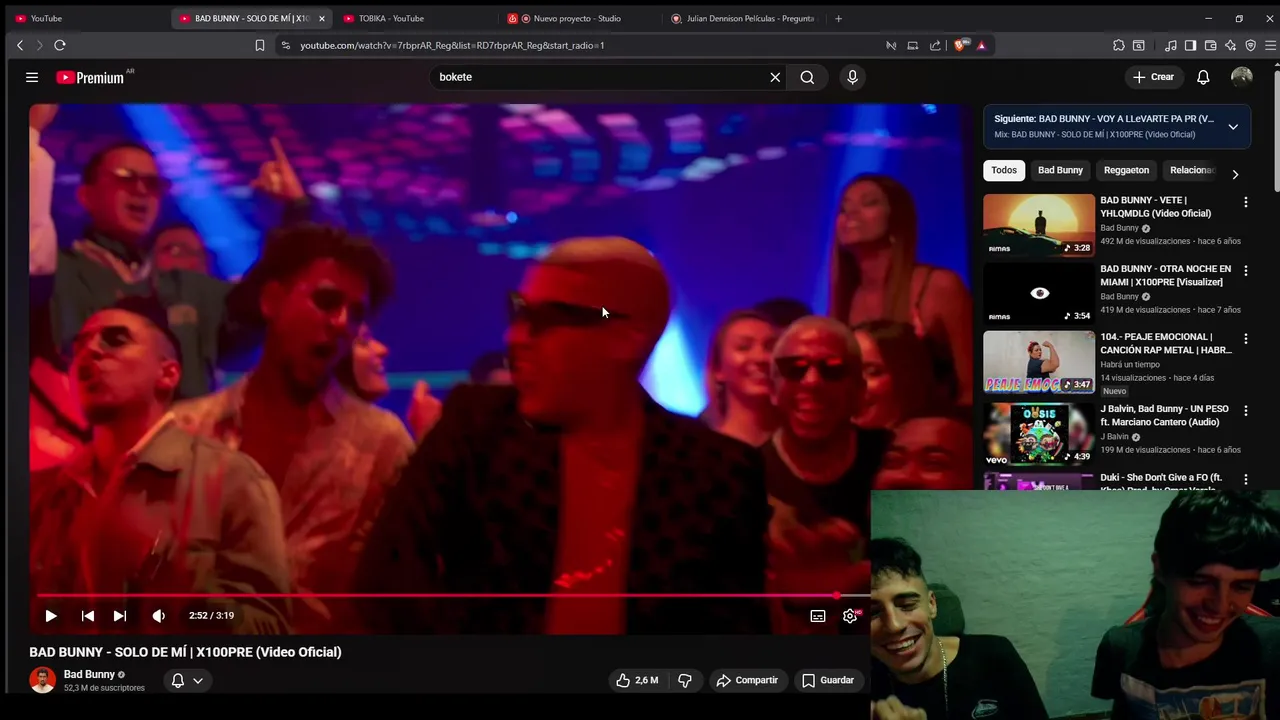Viewport: 1280px width, 720px height.
Task: Click the Brave Rewards triangle icon
Action: point(981,45)
